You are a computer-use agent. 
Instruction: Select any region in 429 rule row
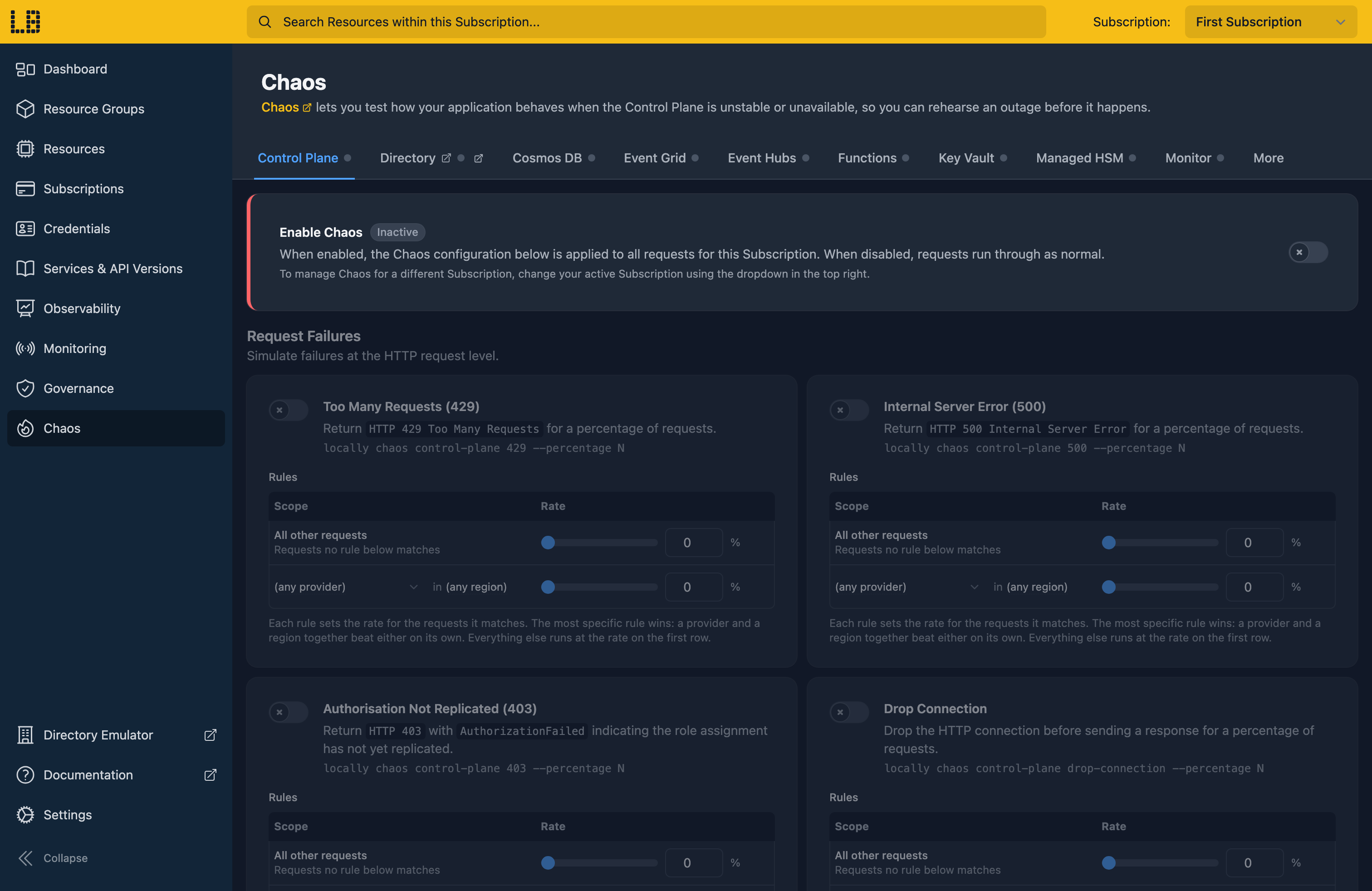[x=476, y=587]
